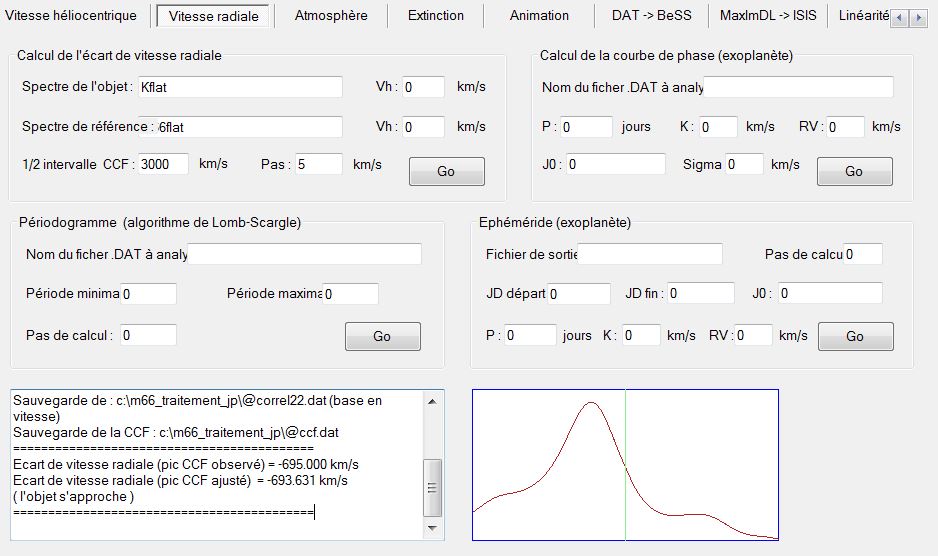Image resolution: width=938 pixels, height=556 pixels.
Task: Click the Période minimale input field
Action: pos(148,294)
